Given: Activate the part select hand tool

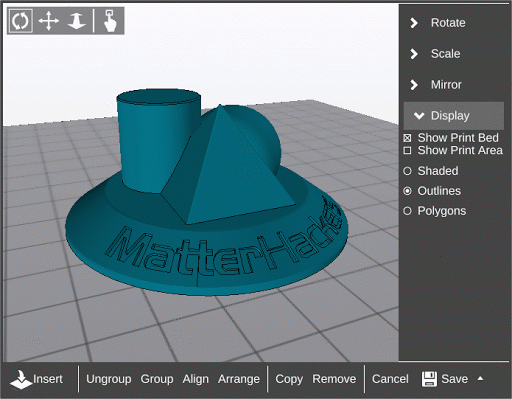Looking at the screenshot, I should [x=110, y=21].
